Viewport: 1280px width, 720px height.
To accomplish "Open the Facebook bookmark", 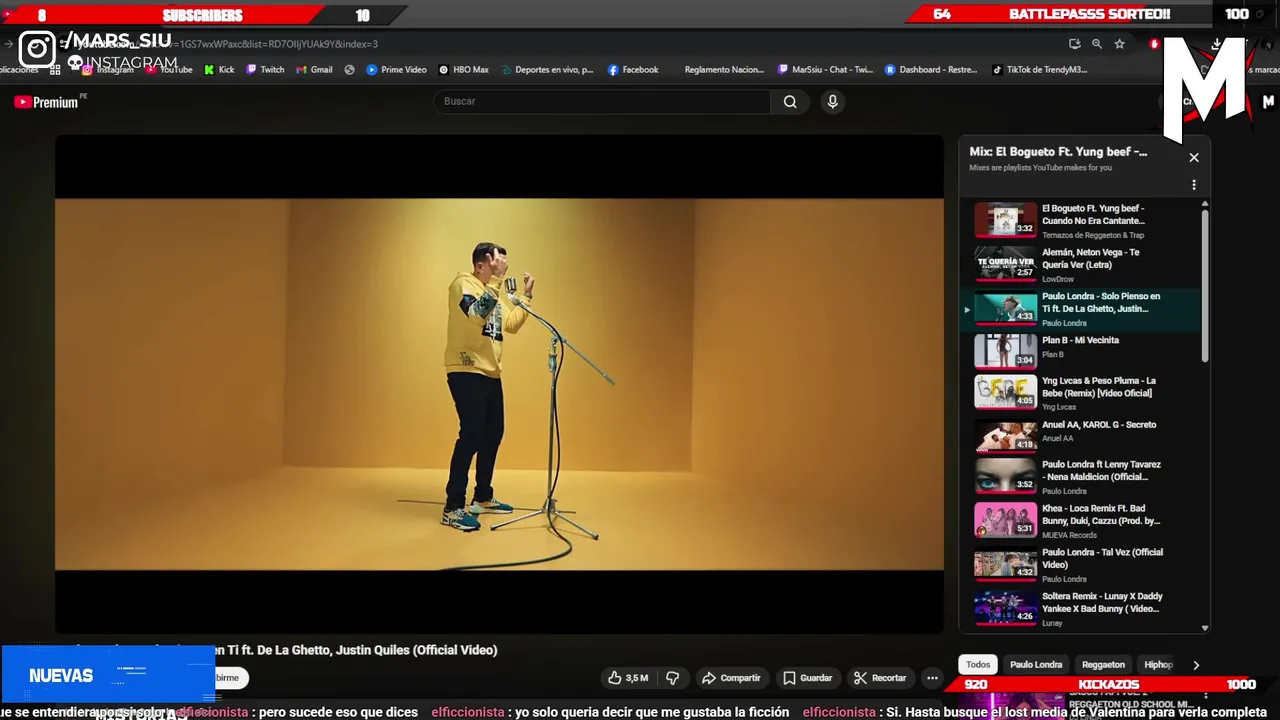I will pos(633,70).
